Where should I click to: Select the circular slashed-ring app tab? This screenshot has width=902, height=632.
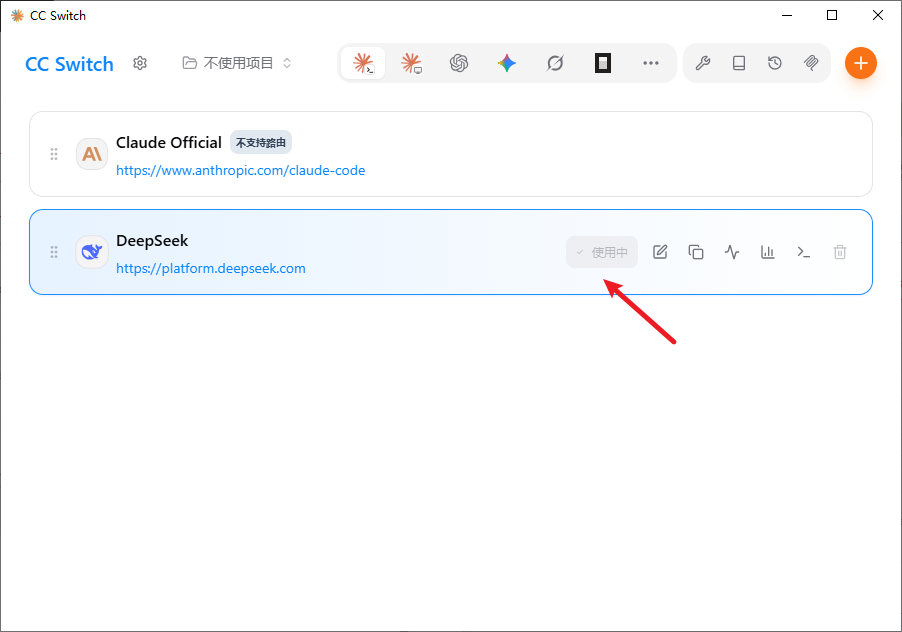pos(555,63)
